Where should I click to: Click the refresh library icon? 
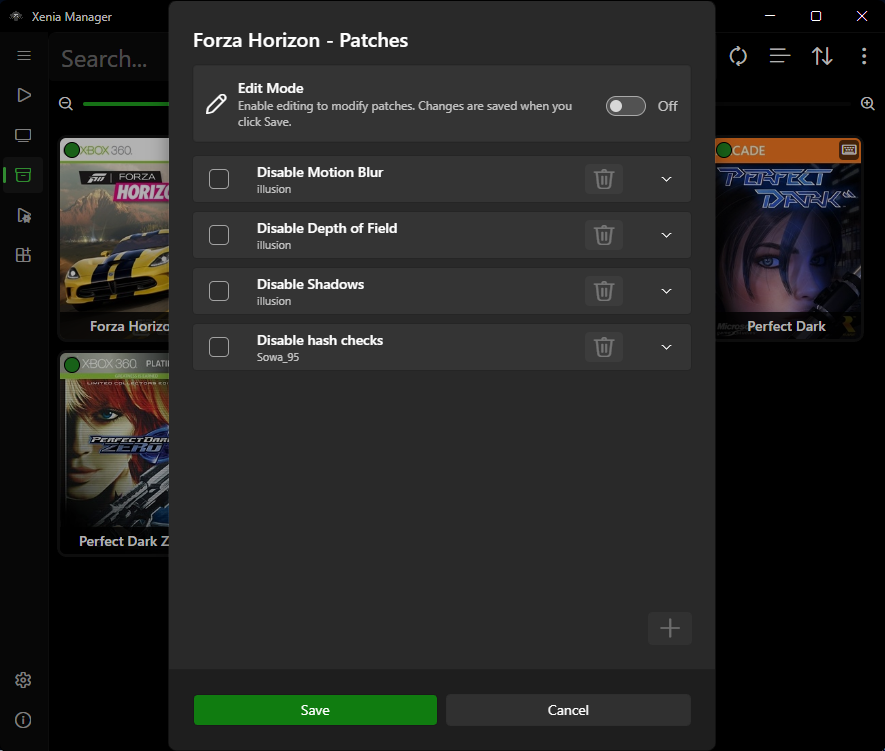click(738, 56)
